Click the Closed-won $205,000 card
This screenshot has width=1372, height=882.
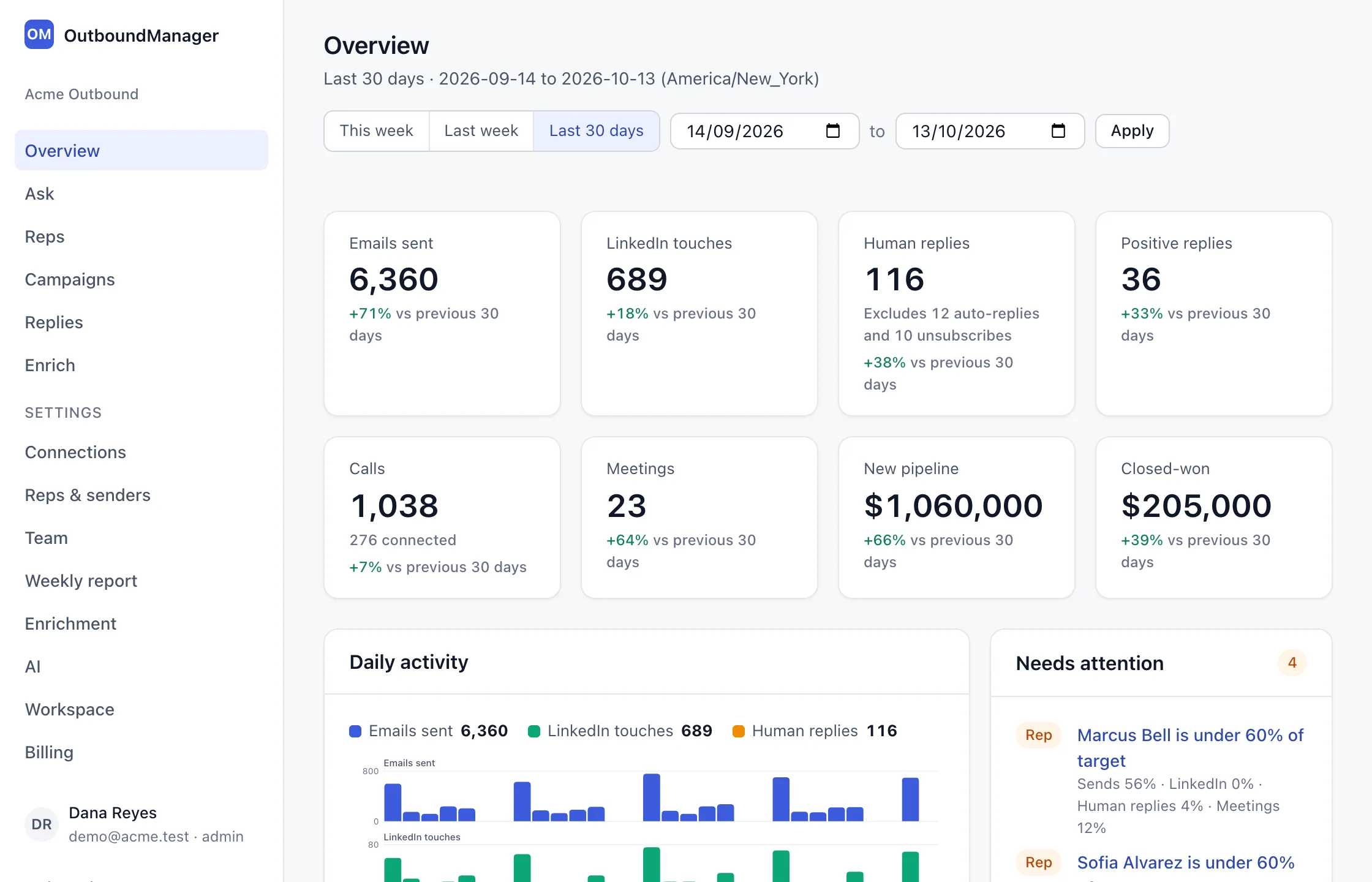click(1214, 518)
